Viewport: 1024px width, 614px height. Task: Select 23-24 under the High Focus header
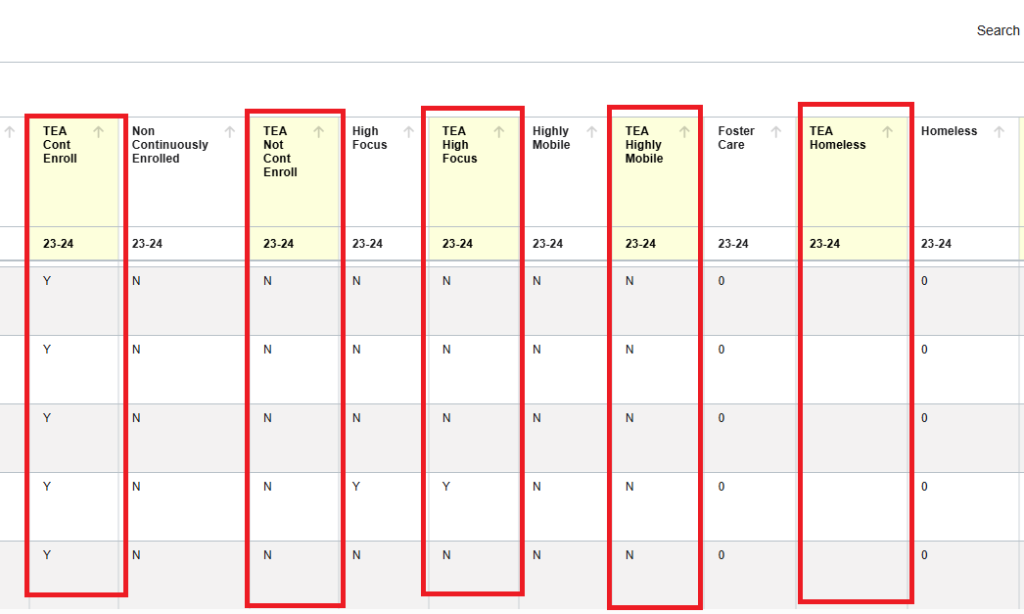(367, 244)
